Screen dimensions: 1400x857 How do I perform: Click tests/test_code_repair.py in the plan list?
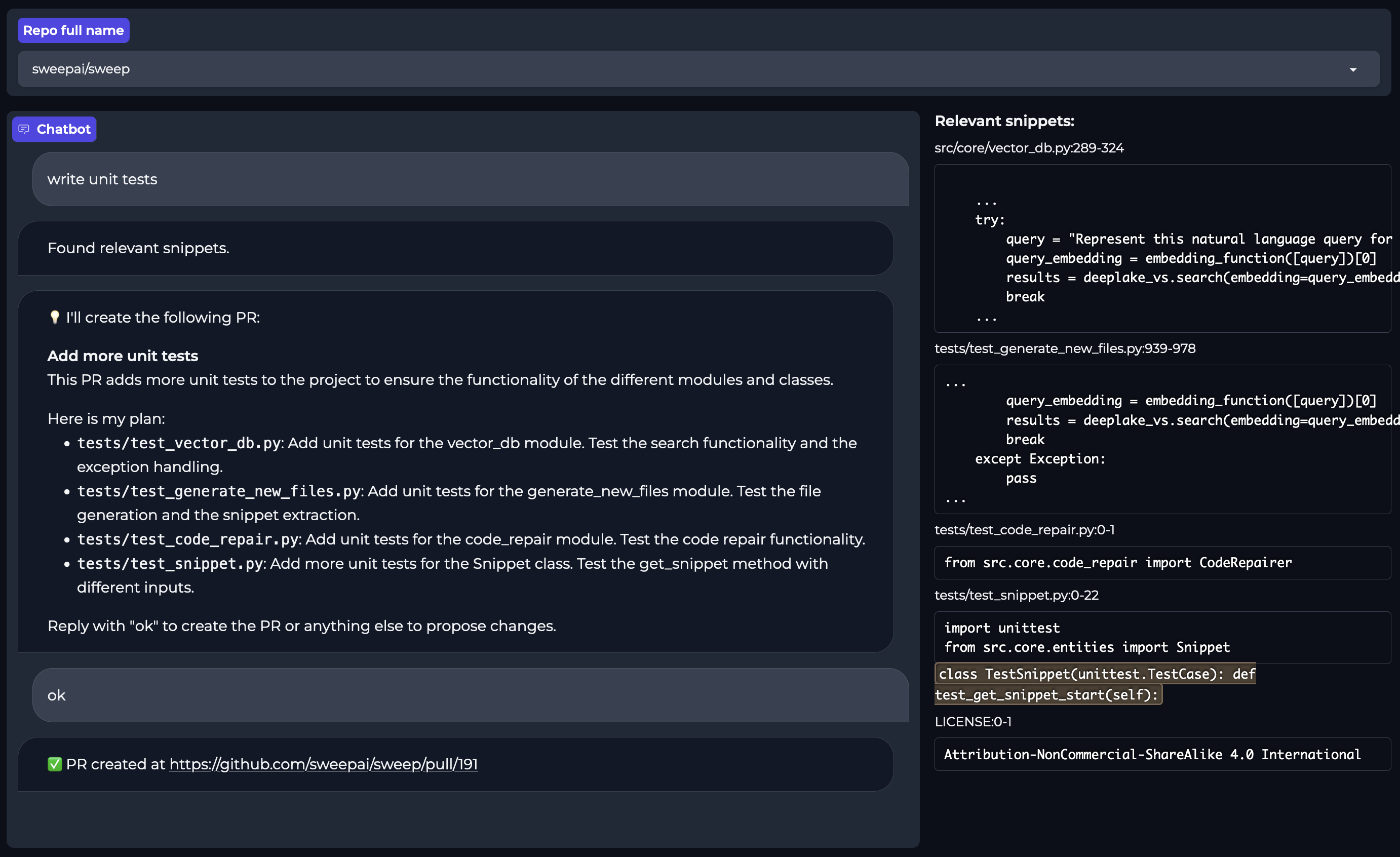187,539
